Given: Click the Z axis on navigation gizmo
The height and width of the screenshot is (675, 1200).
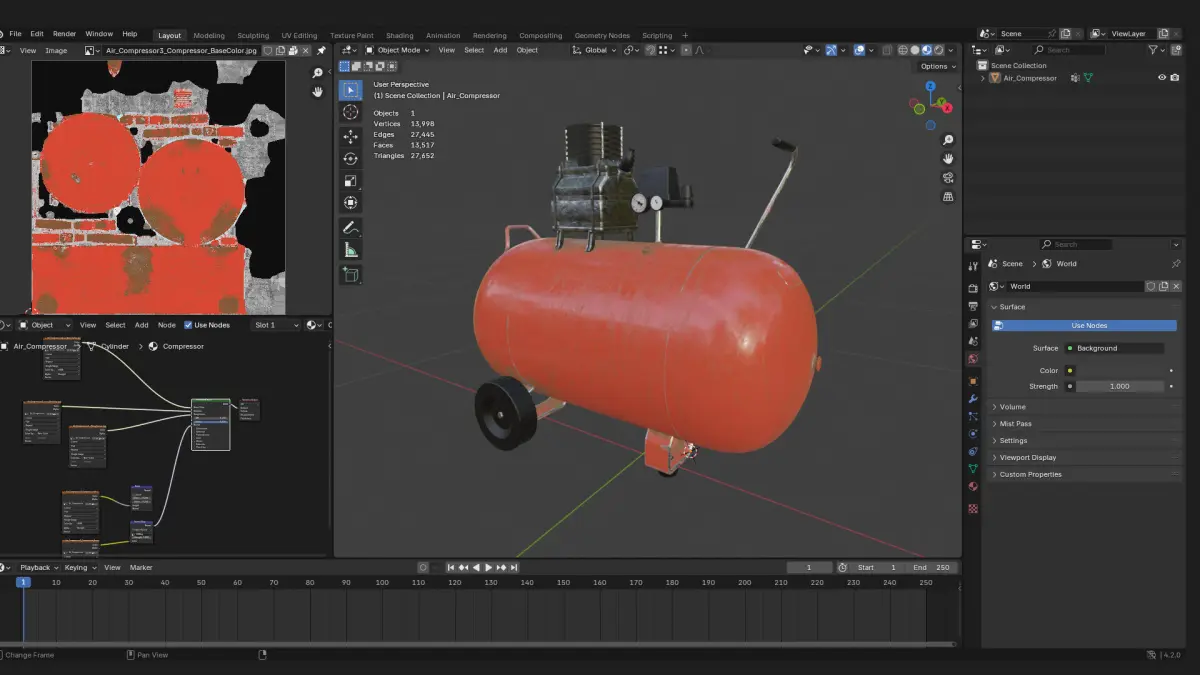Looking at the screenshot, I should pos(931,86).
